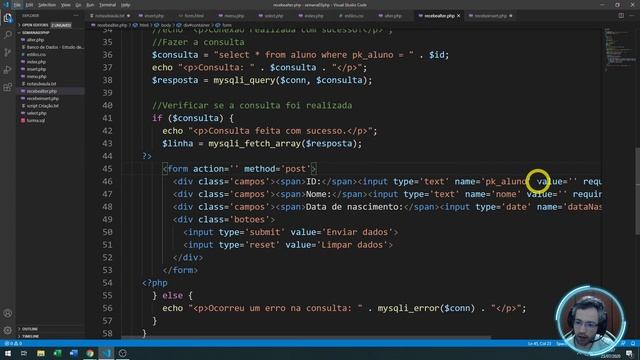Click the round clock-like taskbar icon
The width and height of the screenshot is (640, 360).
[x=122, y=353]
